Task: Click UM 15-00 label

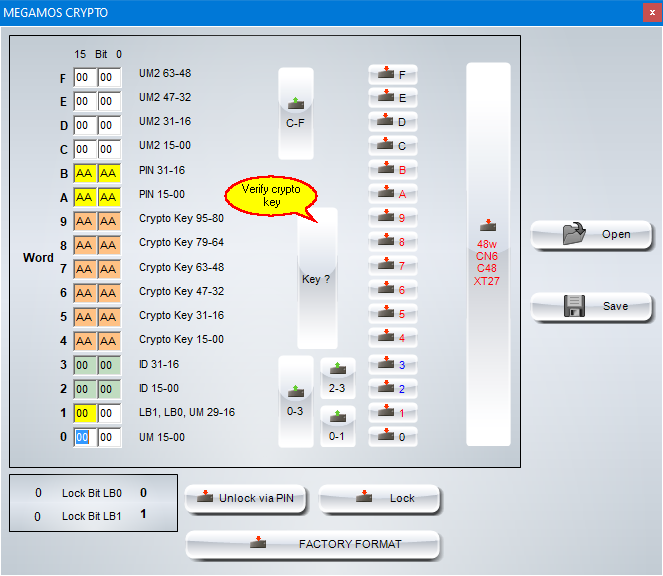Action: point(162,437)
